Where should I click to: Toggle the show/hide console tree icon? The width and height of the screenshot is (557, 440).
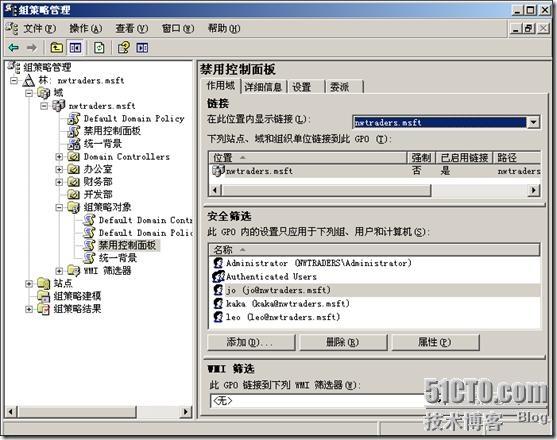(75, 47)
